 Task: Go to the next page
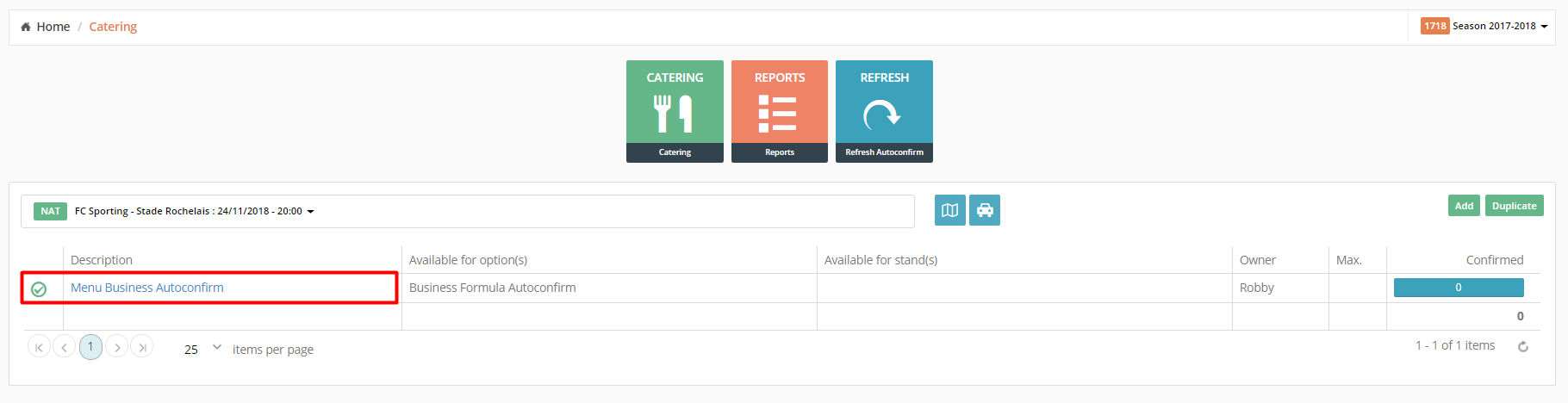click(x=117, y=347)
